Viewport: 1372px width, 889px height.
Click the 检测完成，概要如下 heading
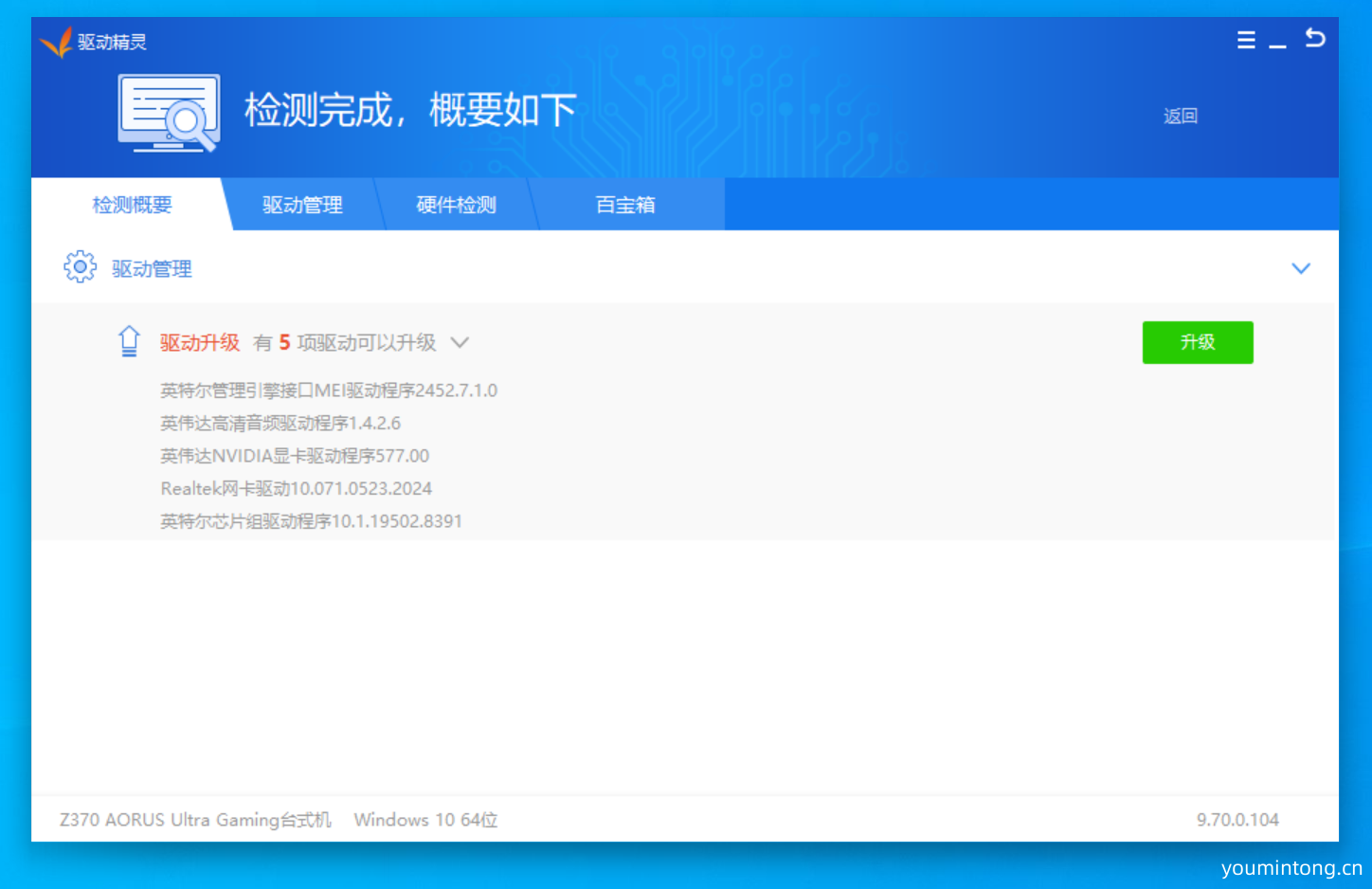(410, 110)
